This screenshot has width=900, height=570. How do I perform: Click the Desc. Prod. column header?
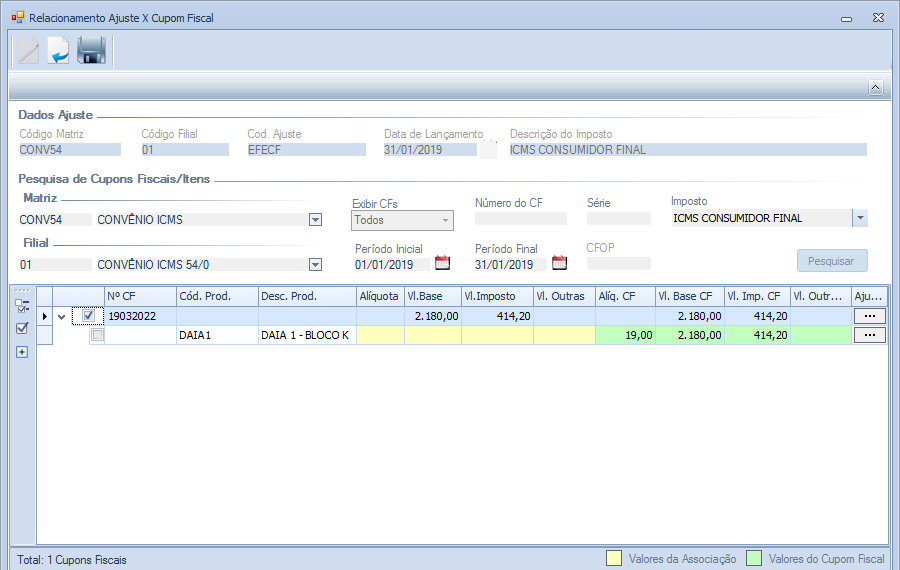click(x=306, y=296)
